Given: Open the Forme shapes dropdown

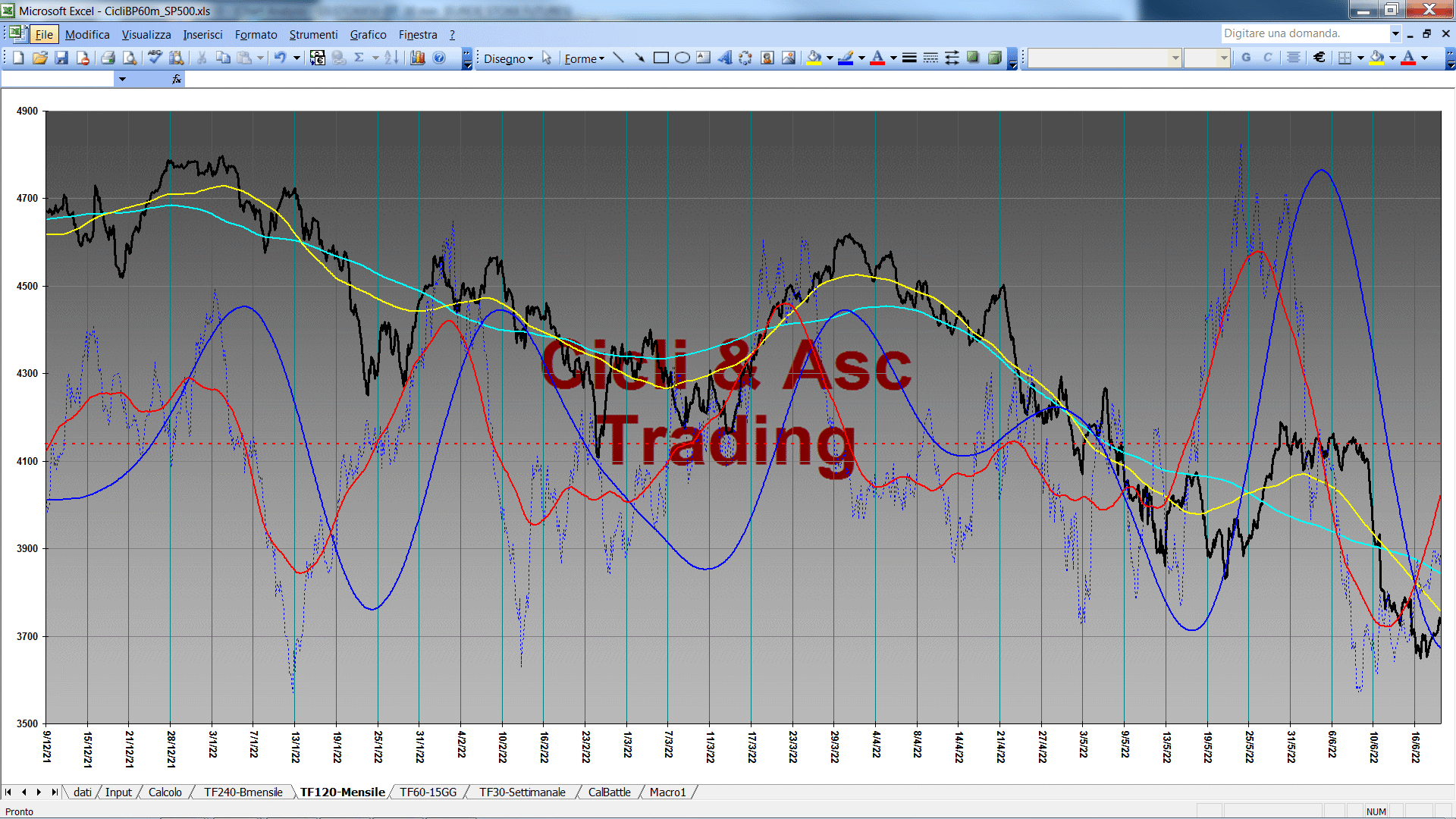Looking at the screenshot, I should pyautogui.click(x=584, y=58).
